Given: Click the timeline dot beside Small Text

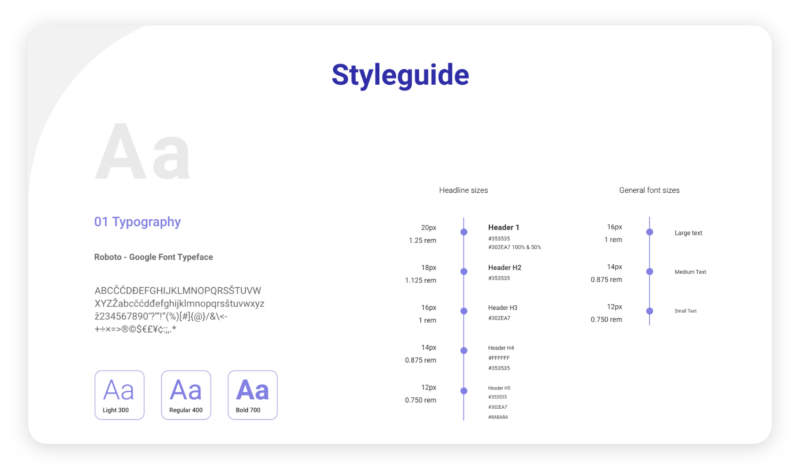Looking at the screenshot, I should coord(649,311).
